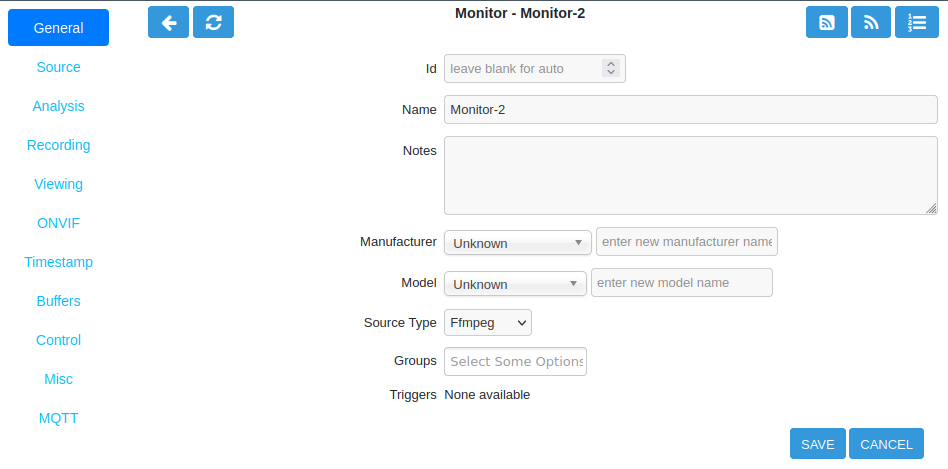Image resolution: width=948 pixels, height=469 pixels.
Task: Expand the Source Type Ffmpeg selector
Action: coord(488,323)
